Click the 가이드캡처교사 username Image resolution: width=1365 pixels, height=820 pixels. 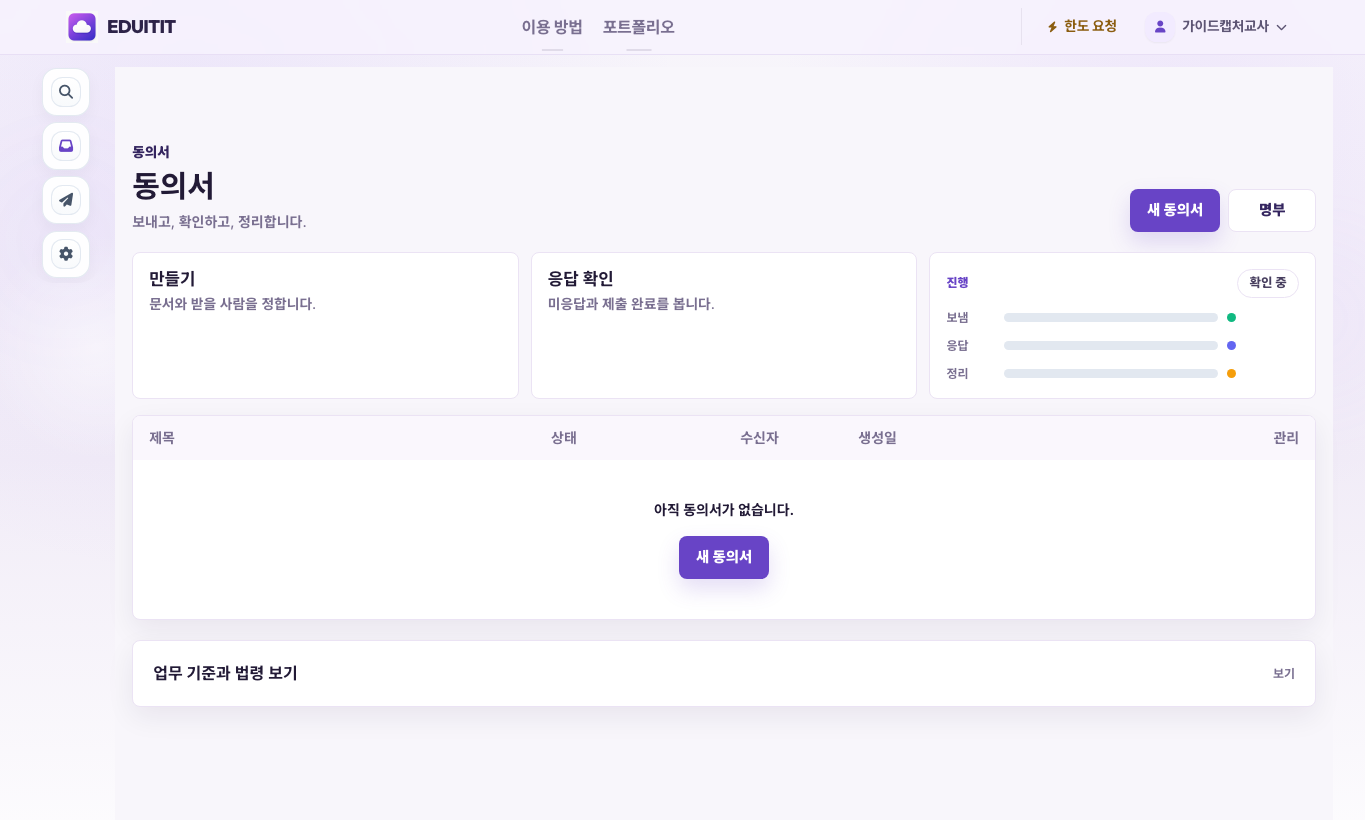pos(1225,27)
